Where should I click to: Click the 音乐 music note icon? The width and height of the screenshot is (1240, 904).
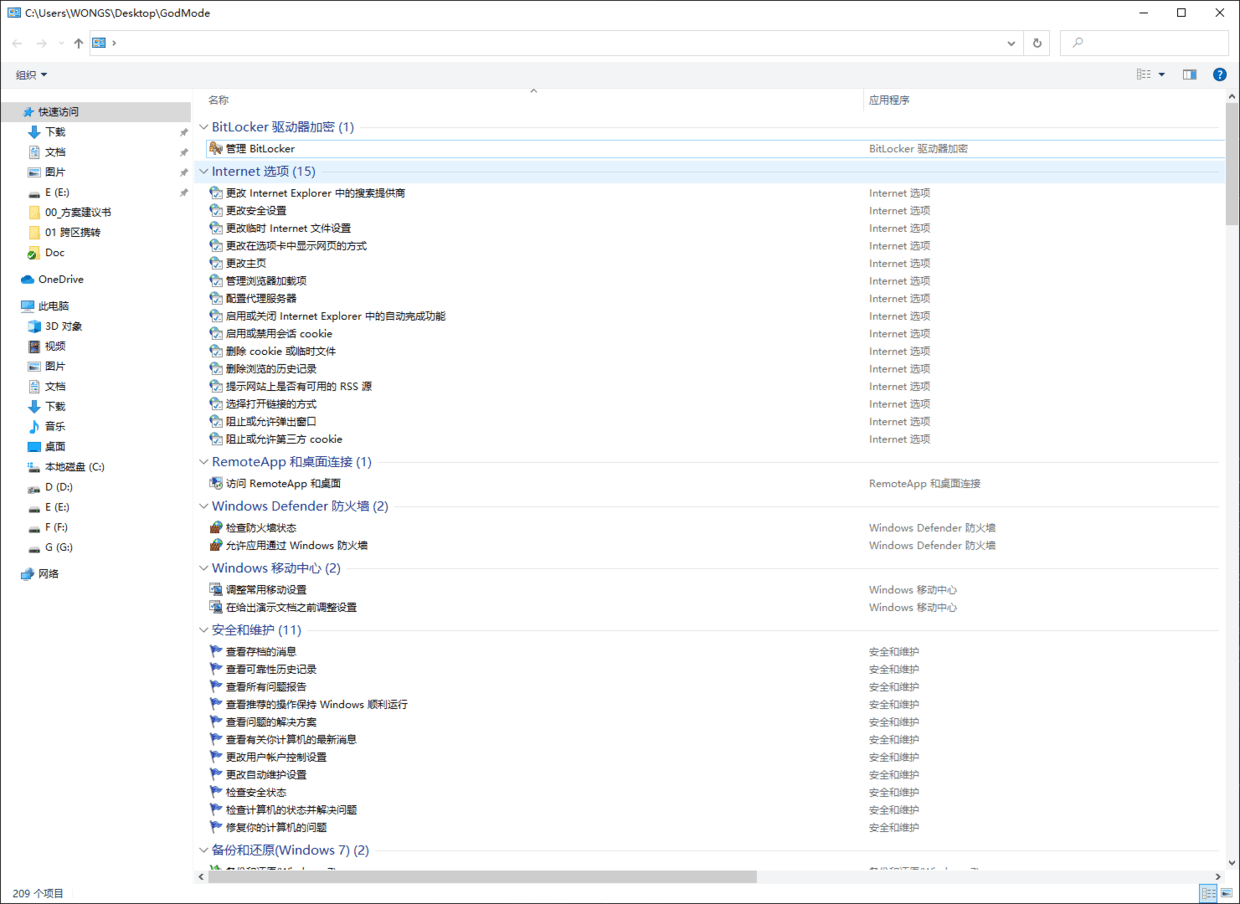pyautogui.click(x=34, y=426)
